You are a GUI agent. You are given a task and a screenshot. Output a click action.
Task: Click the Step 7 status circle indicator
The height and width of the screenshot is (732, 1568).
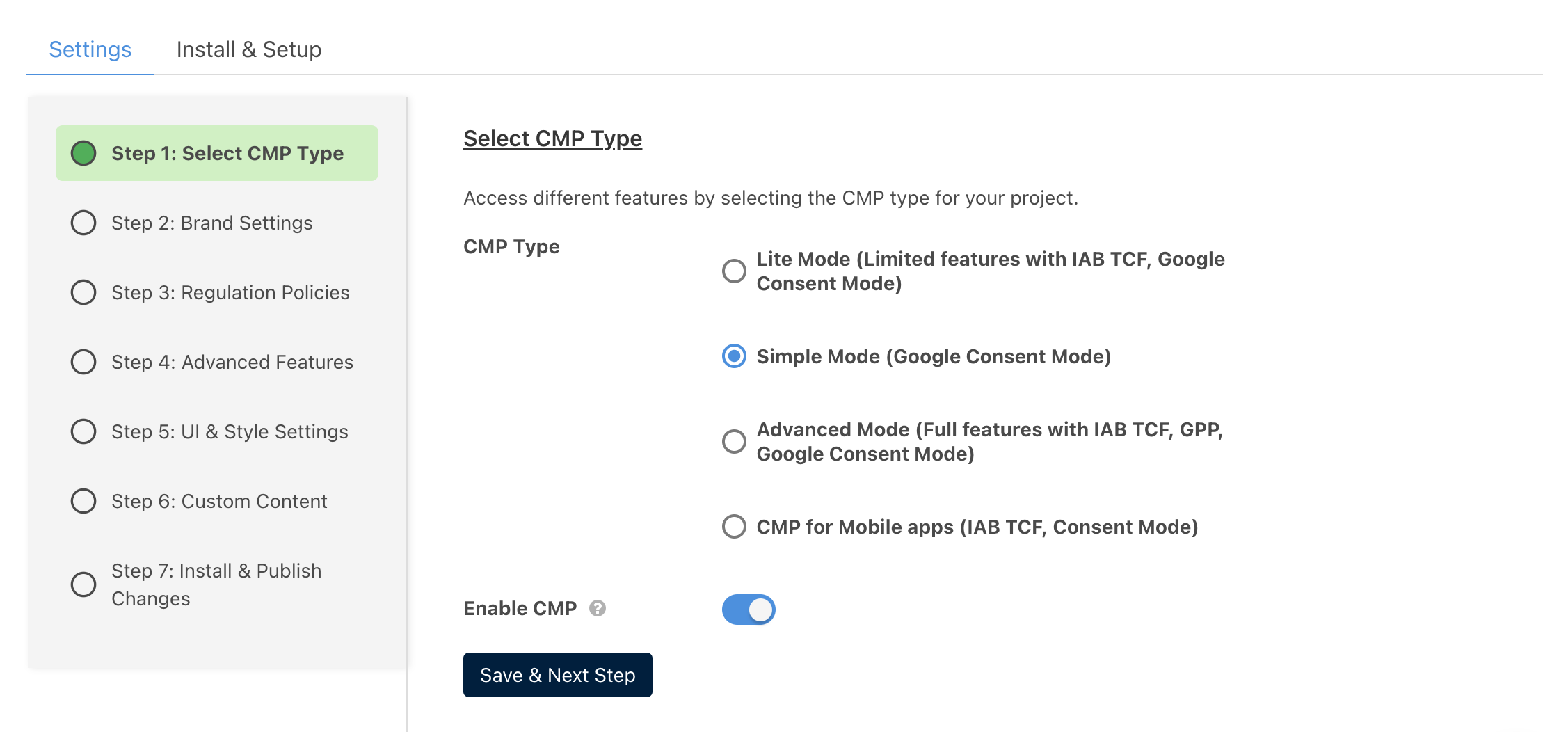[83, 584]
